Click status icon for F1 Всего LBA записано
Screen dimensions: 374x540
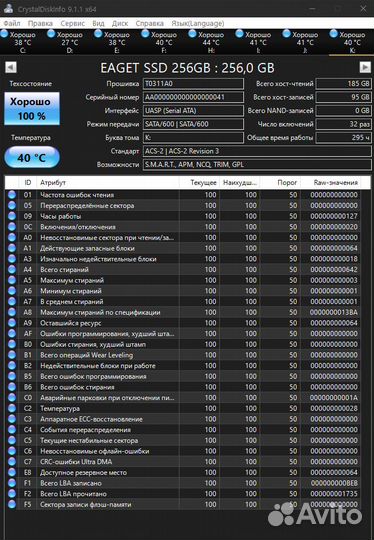(x=12, y=483)
